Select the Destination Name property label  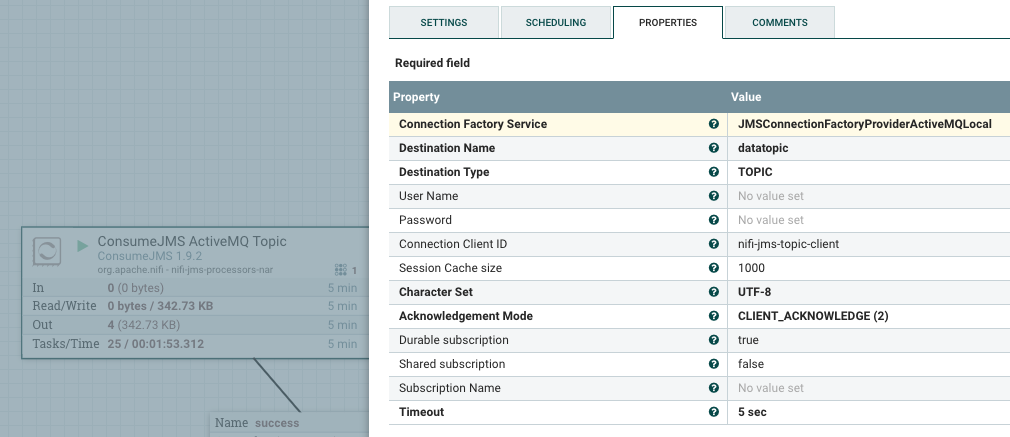pos(447,148)
